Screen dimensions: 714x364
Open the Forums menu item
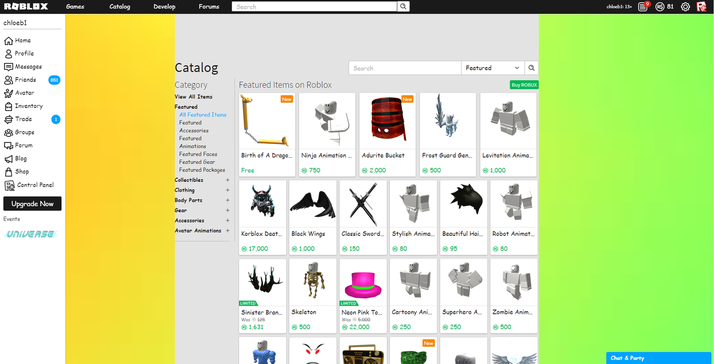coord(209,6)
